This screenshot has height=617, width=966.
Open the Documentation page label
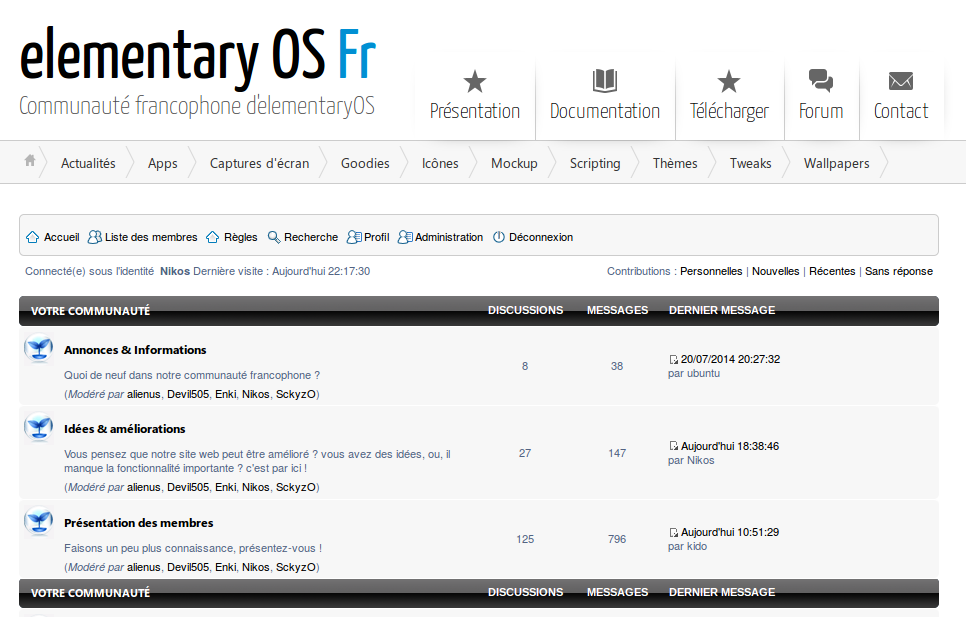tap(605, 111)
